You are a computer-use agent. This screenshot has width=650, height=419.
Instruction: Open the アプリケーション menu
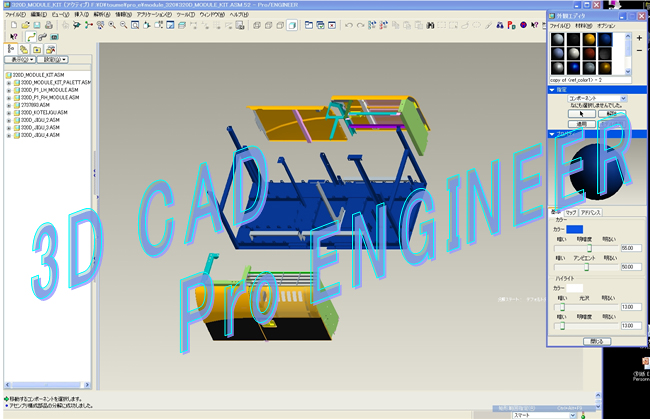click(154, 15)
